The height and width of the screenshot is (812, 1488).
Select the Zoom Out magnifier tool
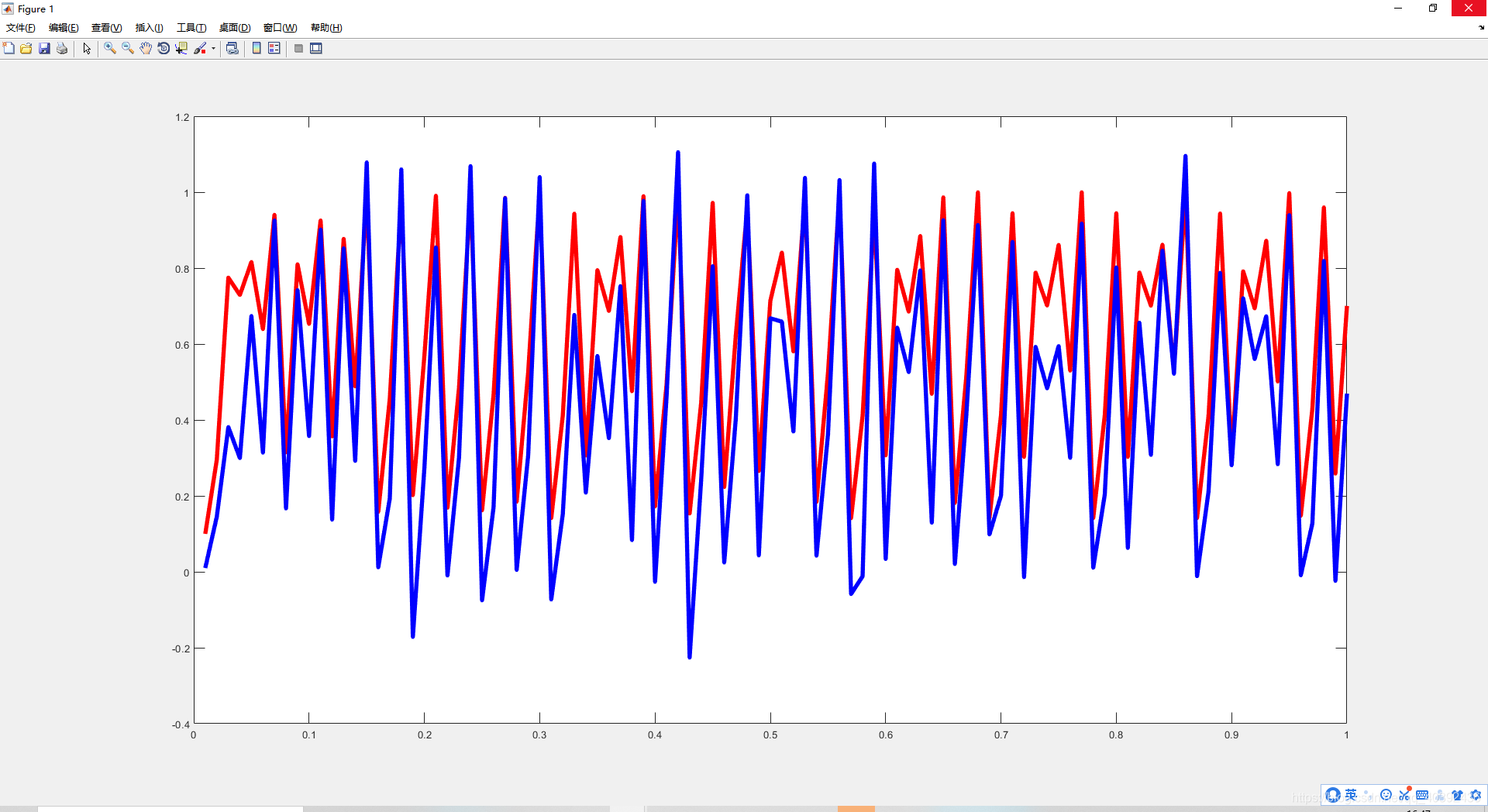tap(128, 48)
